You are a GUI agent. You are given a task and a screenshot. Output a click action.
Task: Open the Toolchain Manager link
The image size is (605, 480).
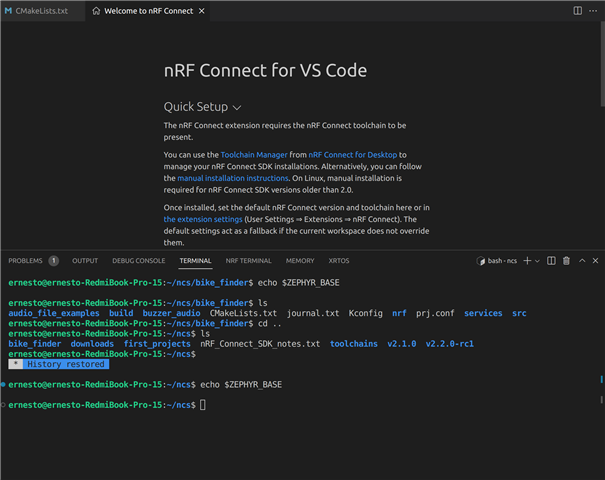tap(254, 155)
